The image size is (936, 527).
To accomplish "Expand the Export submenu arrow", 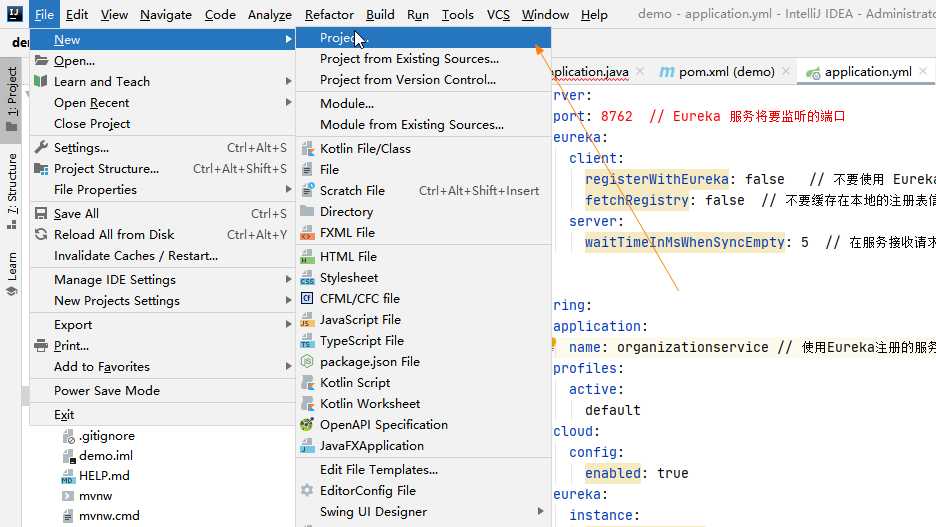I will [288, 325].
